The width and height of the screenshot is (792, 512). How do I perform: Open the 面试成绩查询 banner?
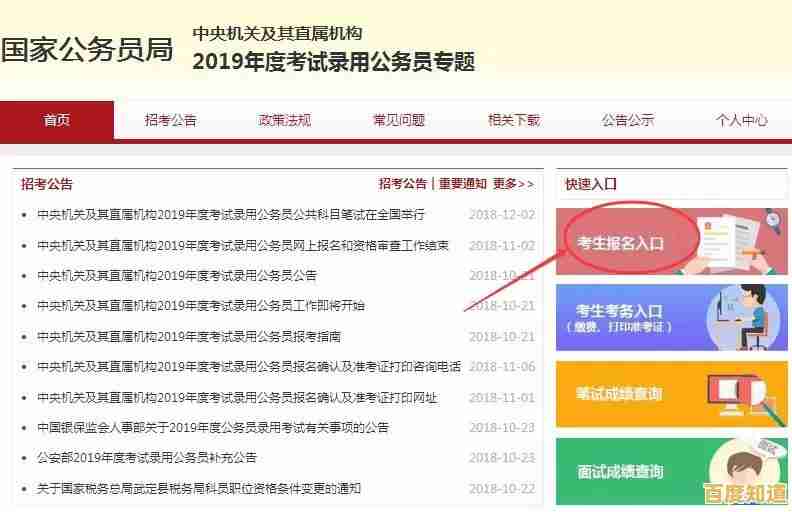(671, 470)
